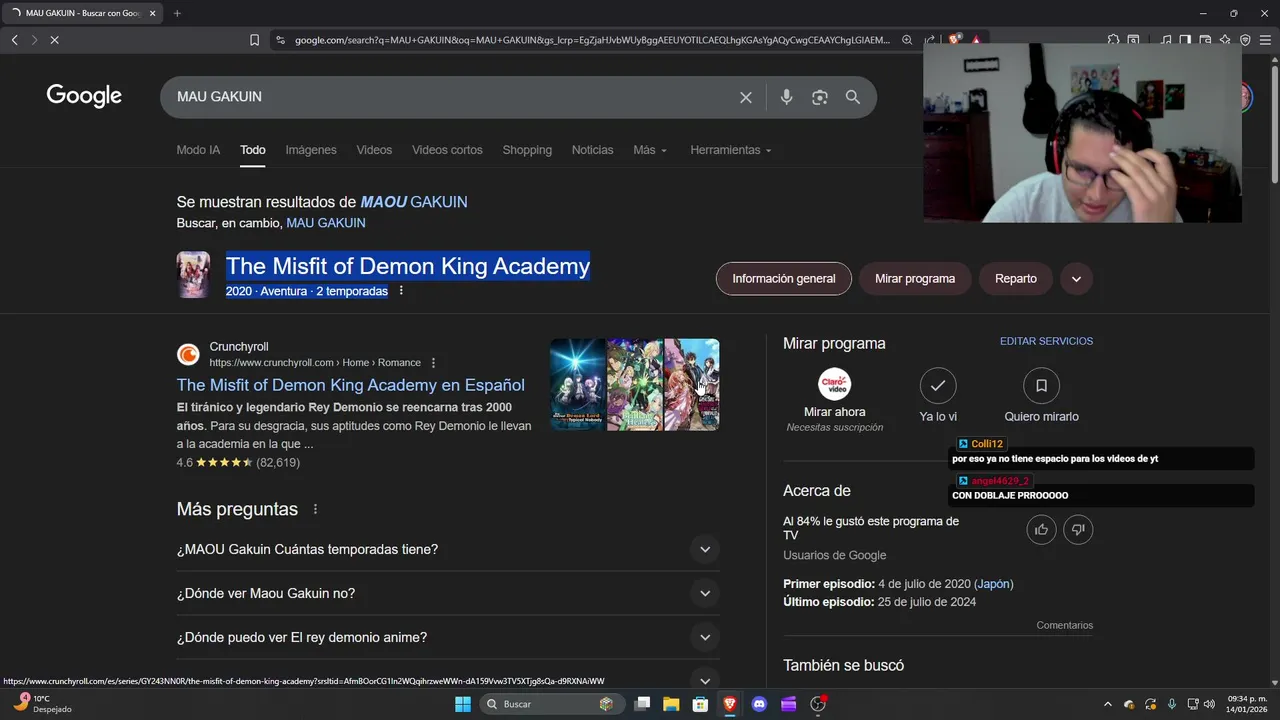
Task: Start voice search with the microphone icon
Action: click(786, 97)
